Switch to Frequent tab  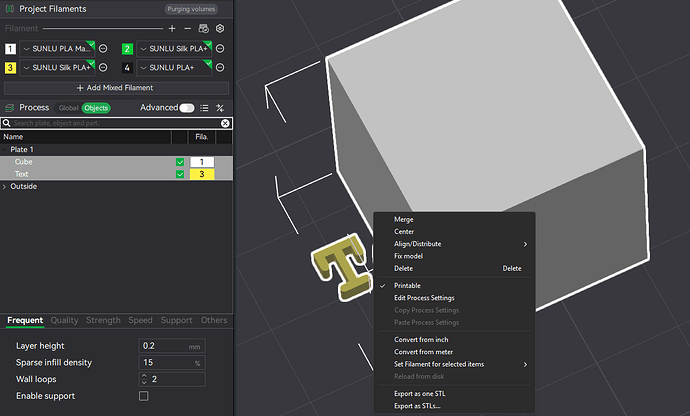[x=25, y=320]
